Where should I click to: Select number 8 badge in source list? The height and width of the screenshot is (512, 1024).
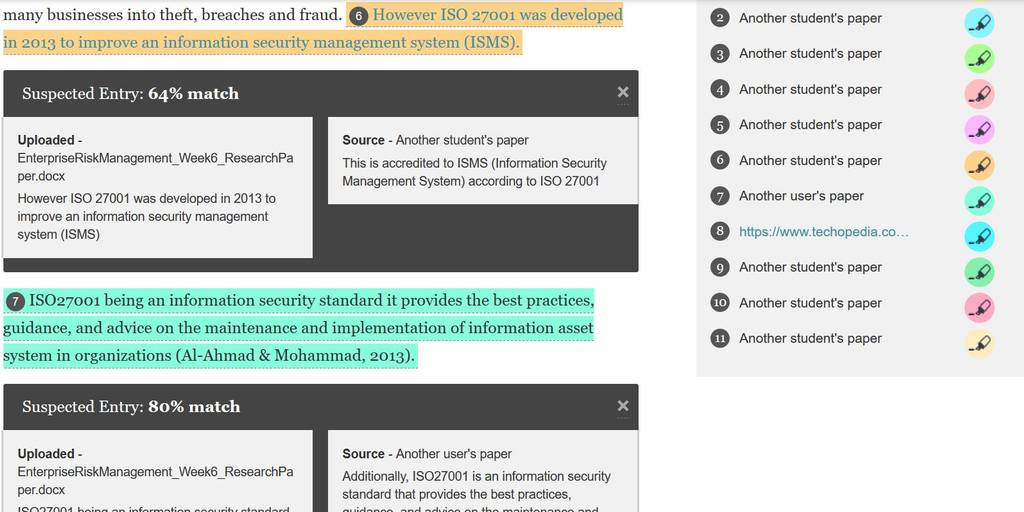(x=720, y=232)
